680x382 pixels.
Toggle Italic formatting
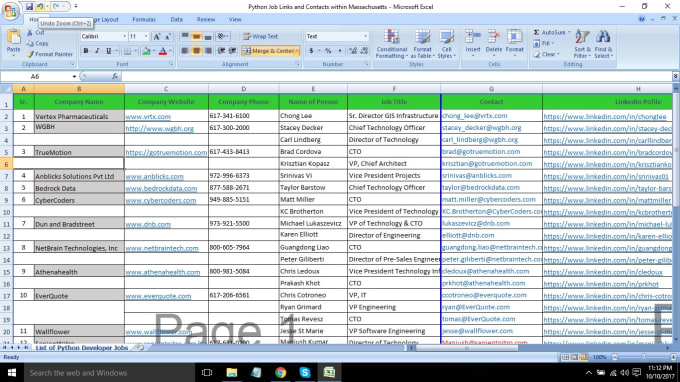(x=97, y=51)
